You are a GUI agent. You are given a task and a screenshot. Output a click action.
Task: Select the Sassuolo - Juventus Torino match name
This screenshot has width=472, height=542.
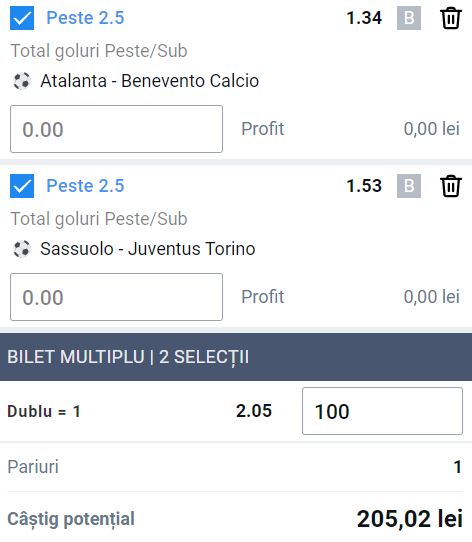148,249
